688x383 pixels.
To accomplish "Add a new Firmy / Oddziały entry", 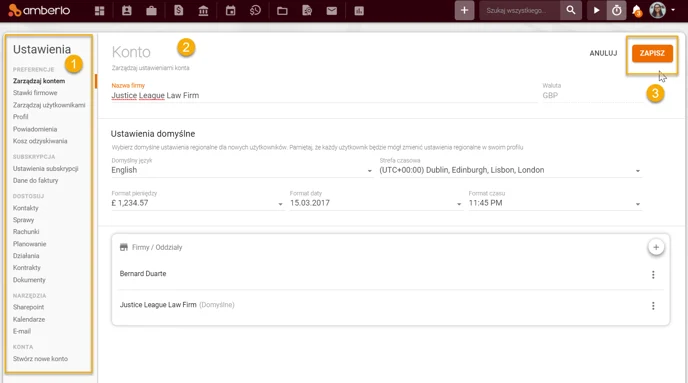I will tap(656, 247).
